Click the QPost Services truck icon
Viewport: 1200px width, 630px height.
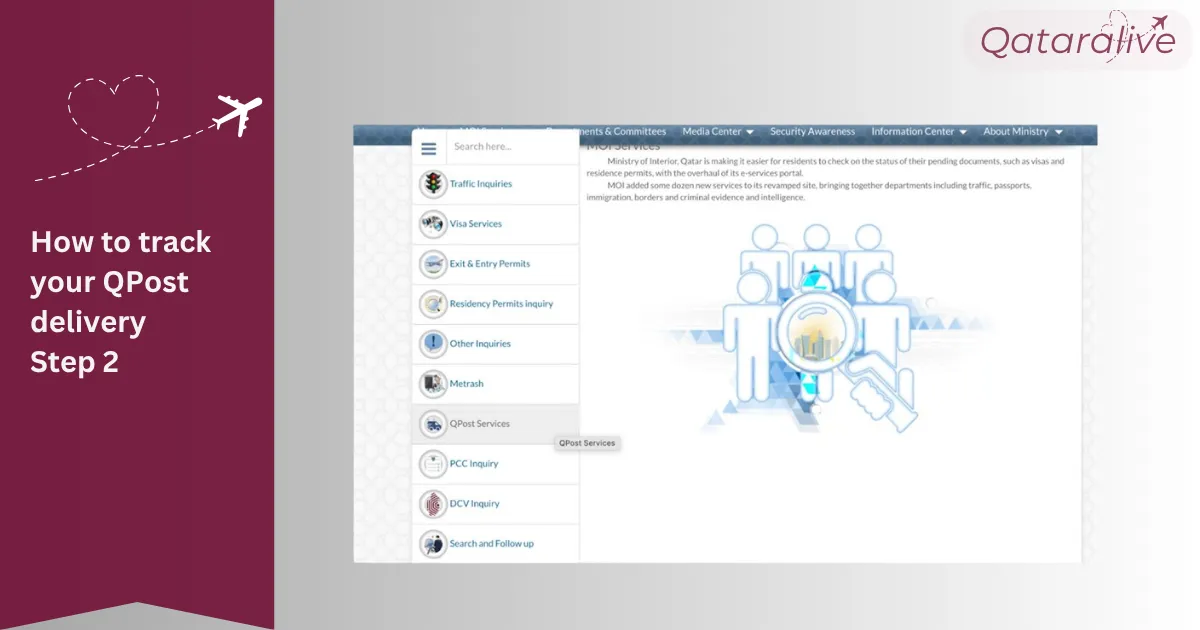(433, 424)
